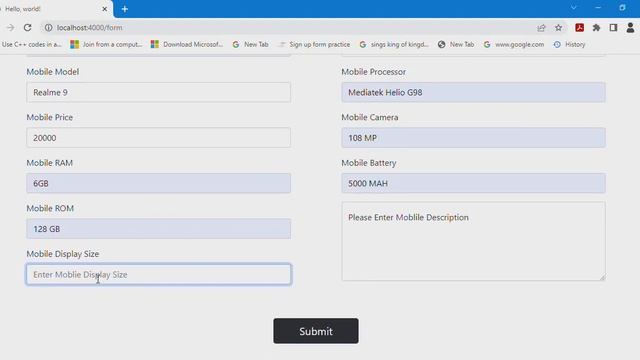Open 'Download Microsof...' bookmark
This screenshot has height=360, width=640.
point(187,44)
